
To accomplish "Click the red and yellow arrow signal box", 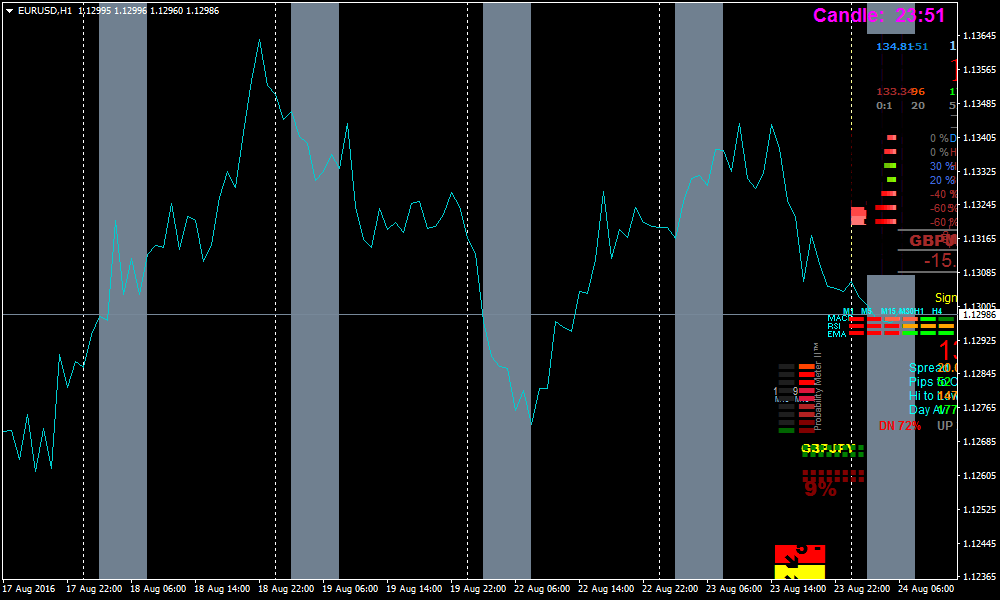I will (x=799, y=561).
